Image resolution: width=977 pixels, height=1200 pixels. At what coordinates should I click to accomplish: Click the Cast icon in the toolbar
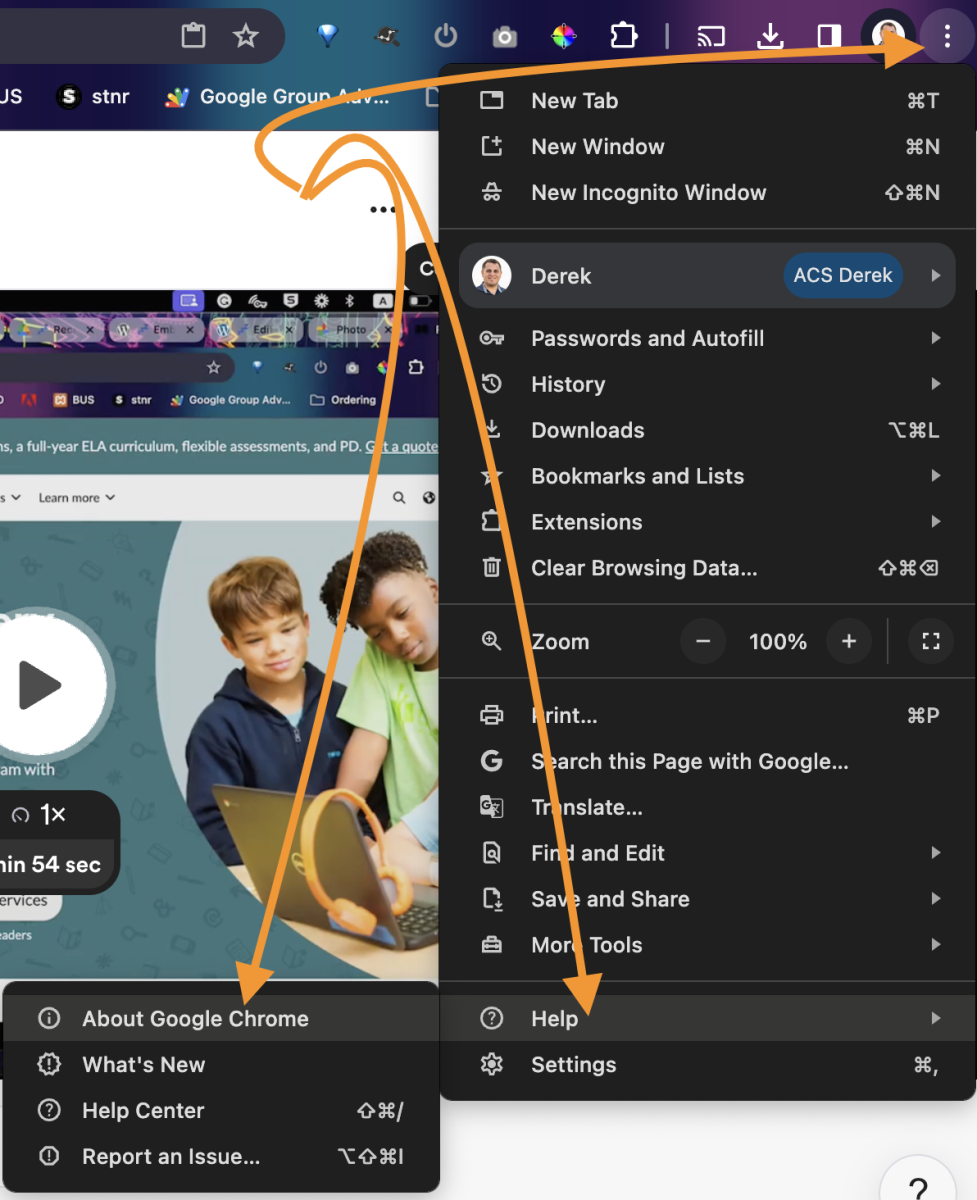click(711, 37)
